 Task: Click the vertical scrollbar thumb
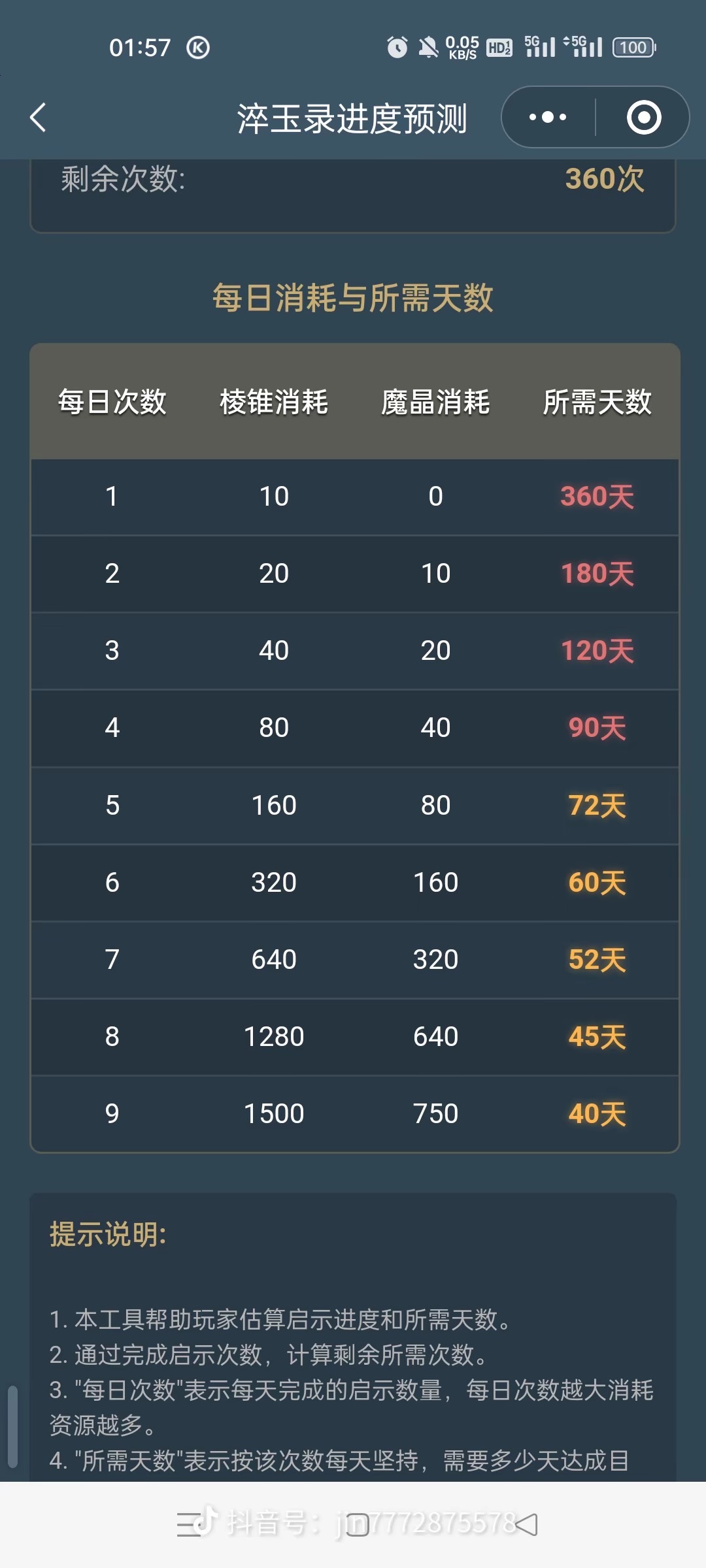tap(12, 1426)
